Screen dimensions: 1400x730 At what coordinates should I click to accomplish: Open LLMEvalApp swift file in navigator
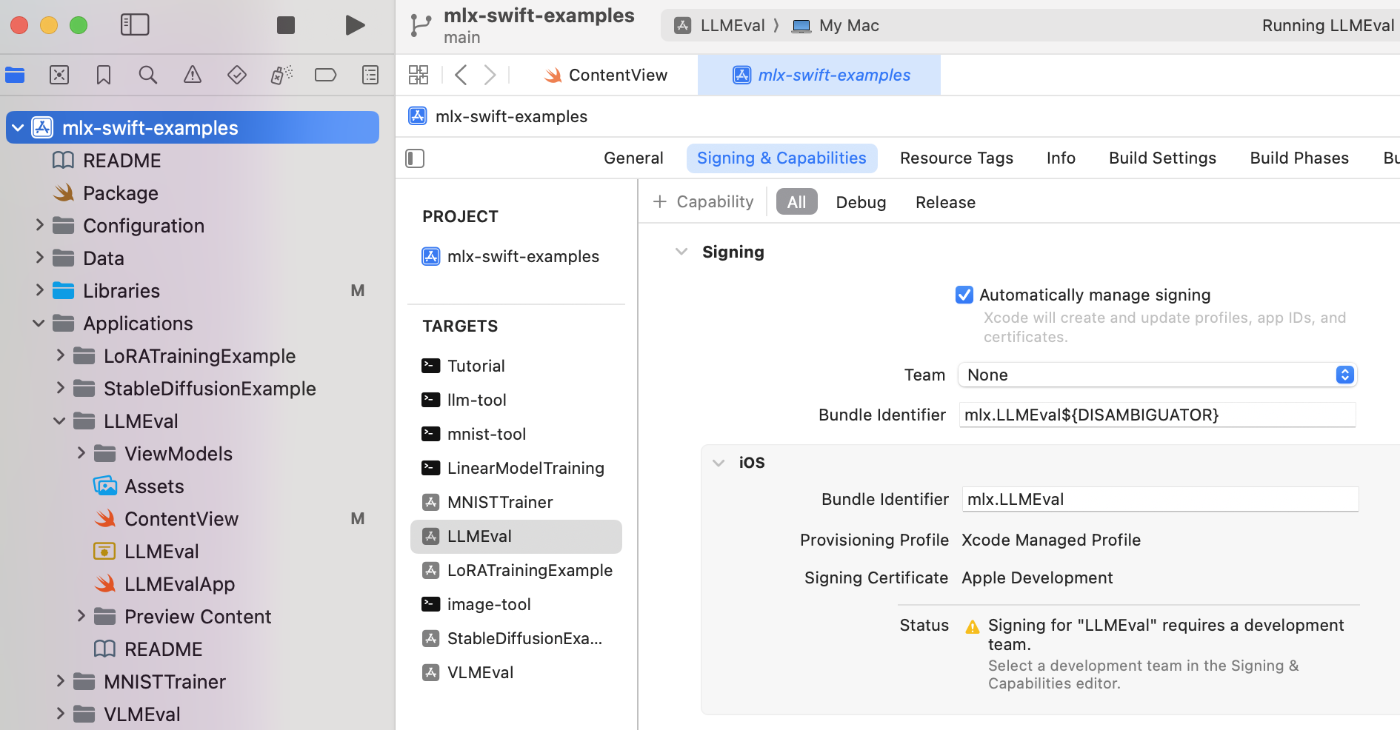179,584
